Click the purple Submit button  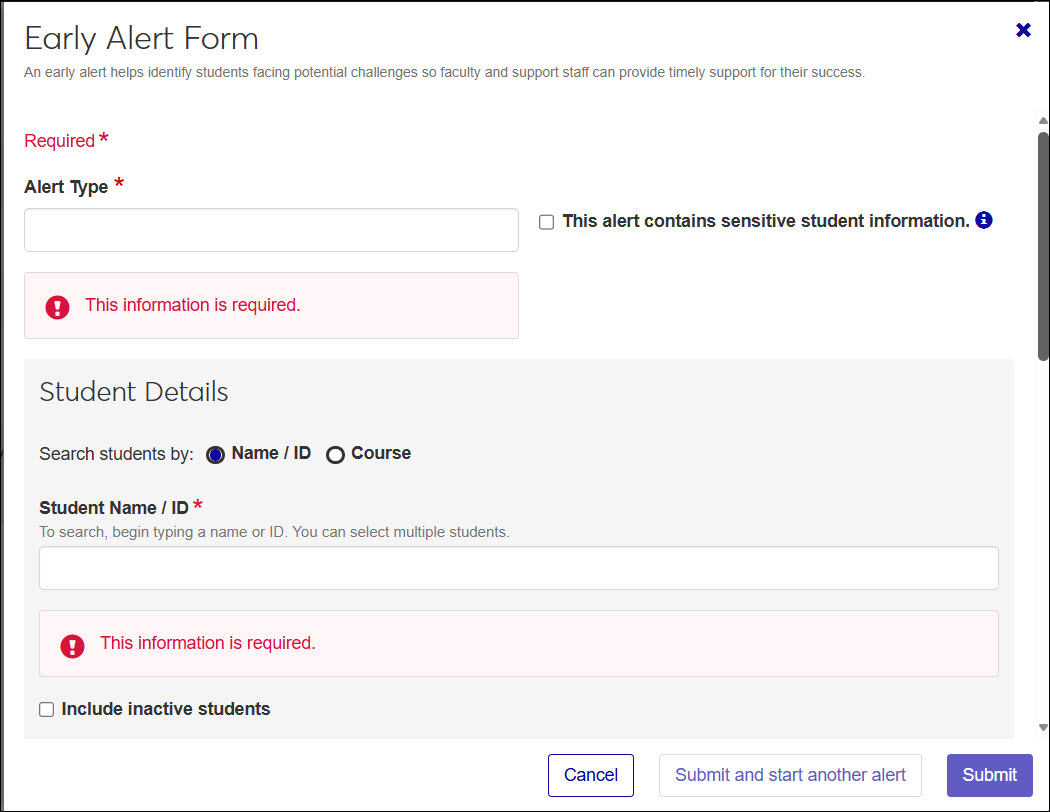tap(990, 775)
